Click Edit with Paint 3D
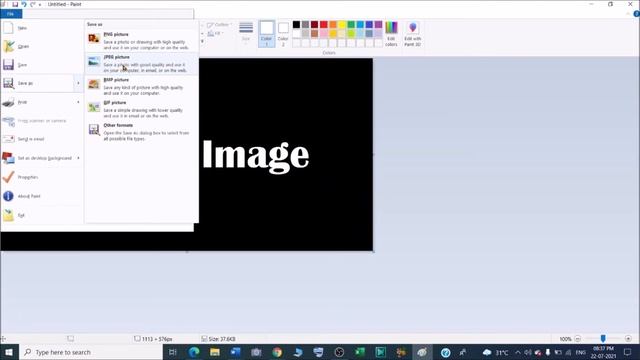 [413, 34]
